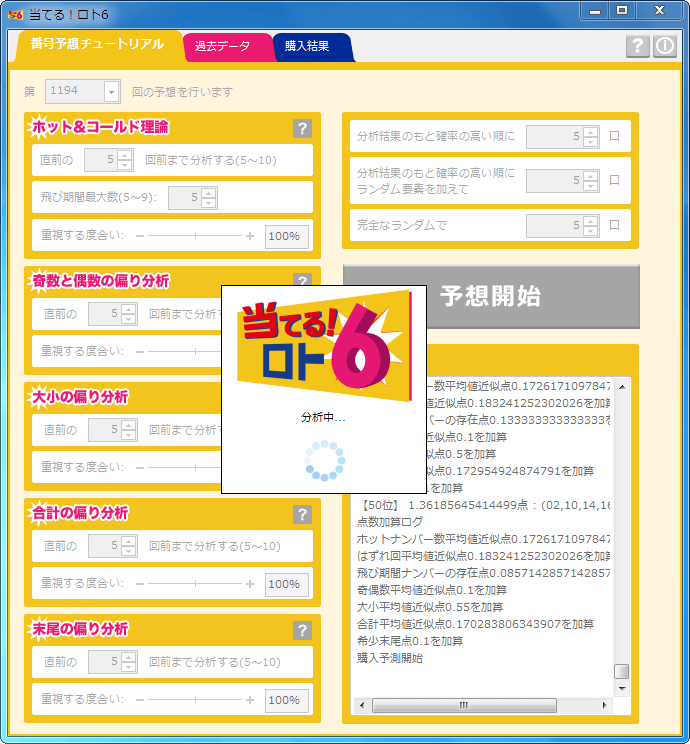Screen dimensions: 690x744
Task: Open the info icon at top right
Action: [x=665, y=46]
